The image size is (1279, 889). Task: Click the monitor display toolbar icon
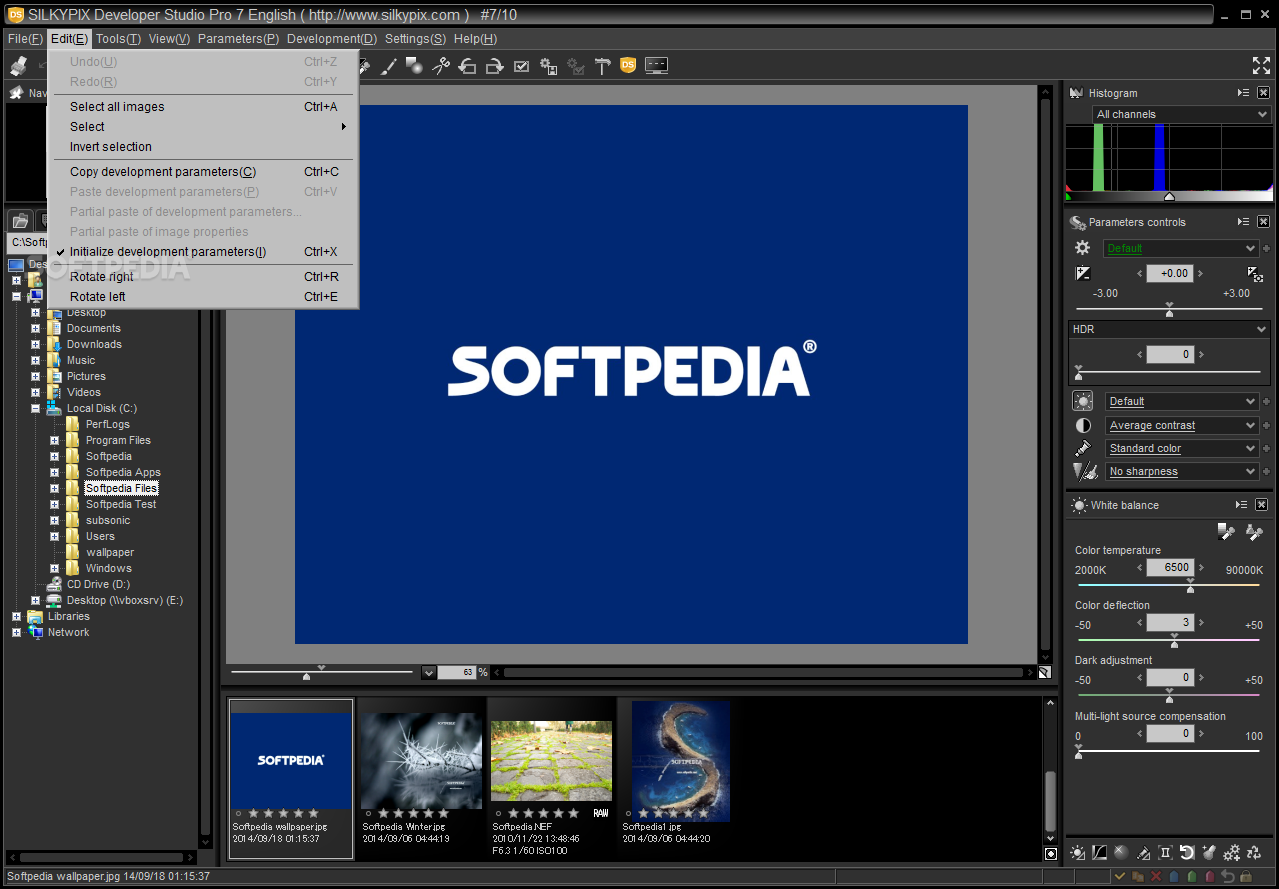[x=656, y=66]
